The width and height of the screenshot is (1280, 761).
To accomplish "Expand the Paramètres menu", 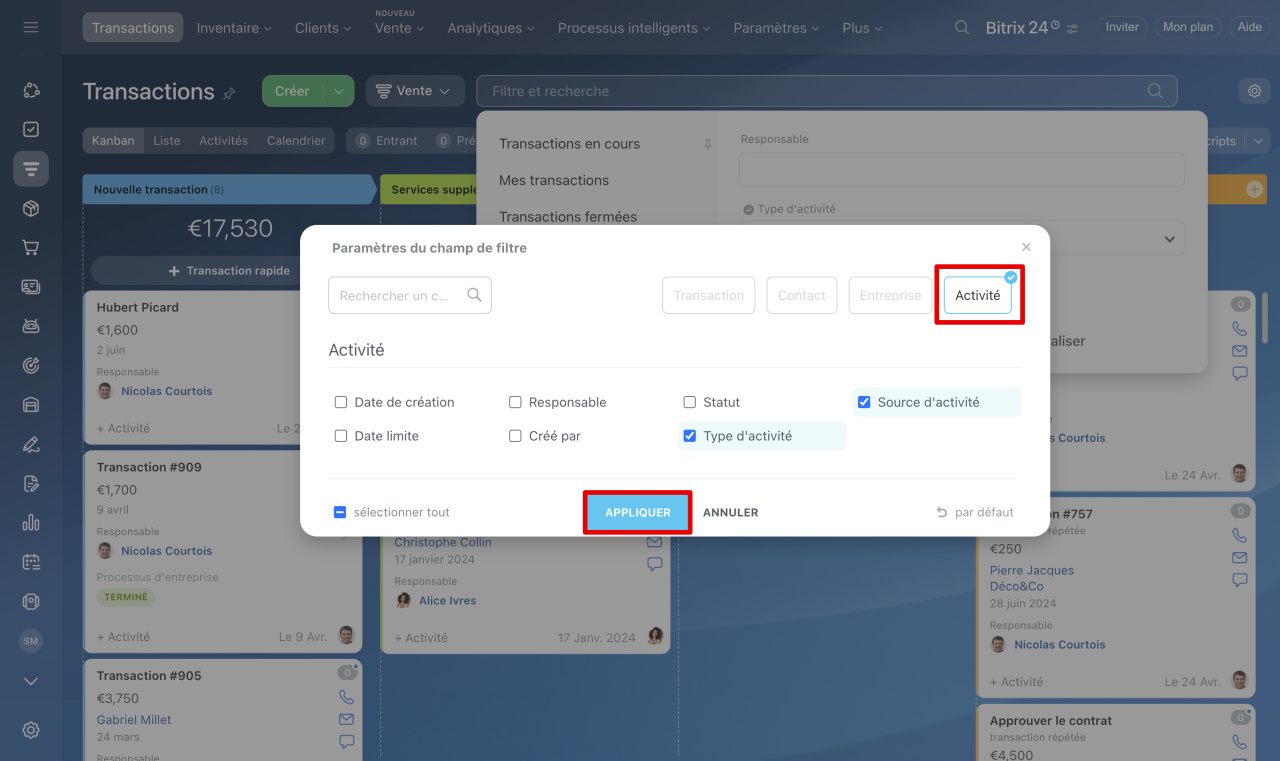I will click(x=776, y=28).
